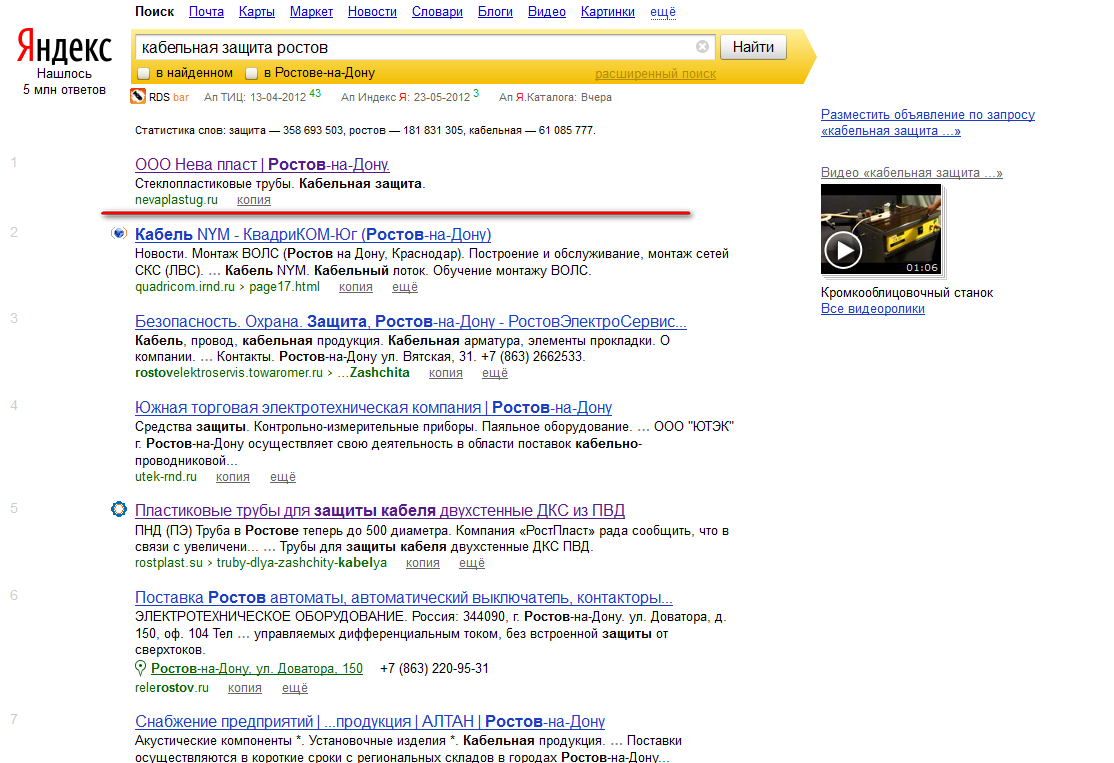Screen dimensions: 1114x763
Task: Click the 'Ап Индекс Я: 23-05-2012' text
Action: [405, 97]
